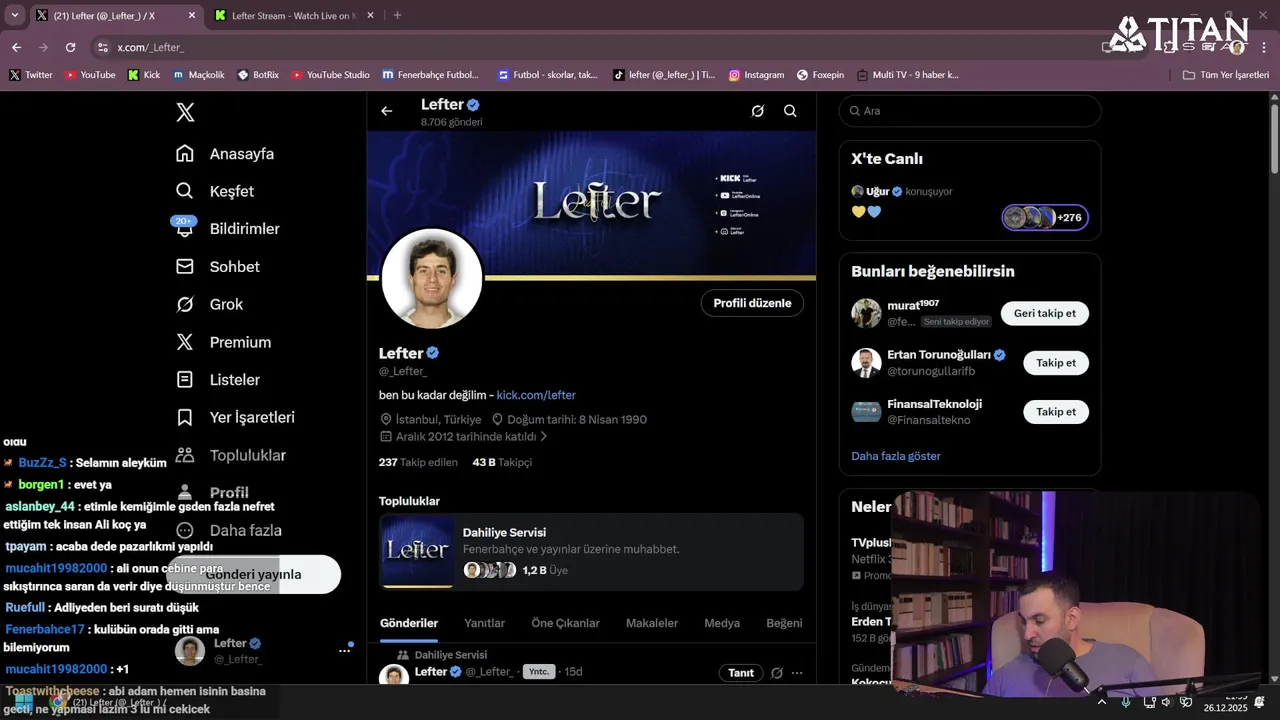Open 237 Takip edilen list

[x=418, y=462]
